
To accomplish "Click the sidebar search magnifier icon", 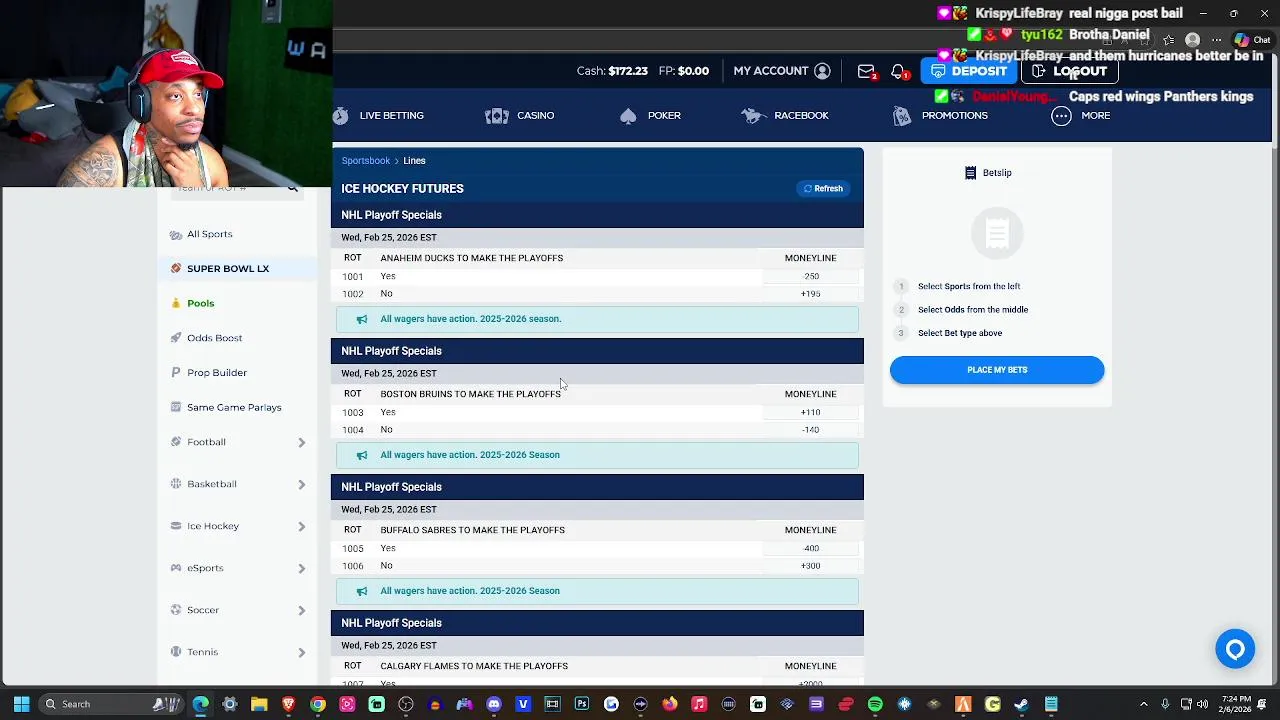I will coord(292,188).
